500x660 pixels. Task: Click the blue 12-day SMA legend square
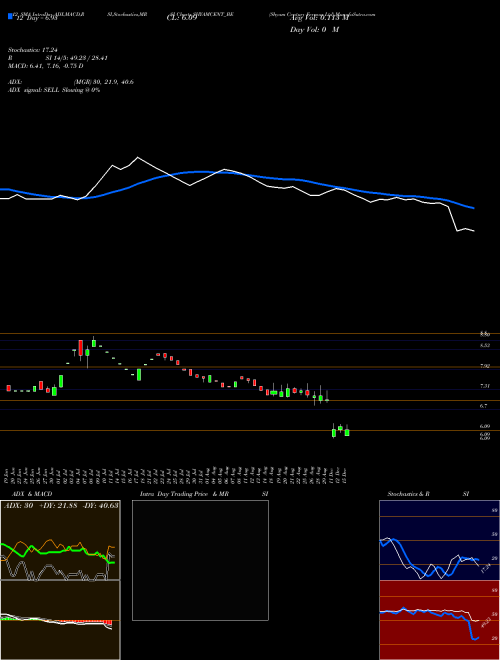click(x=10, y=16)
